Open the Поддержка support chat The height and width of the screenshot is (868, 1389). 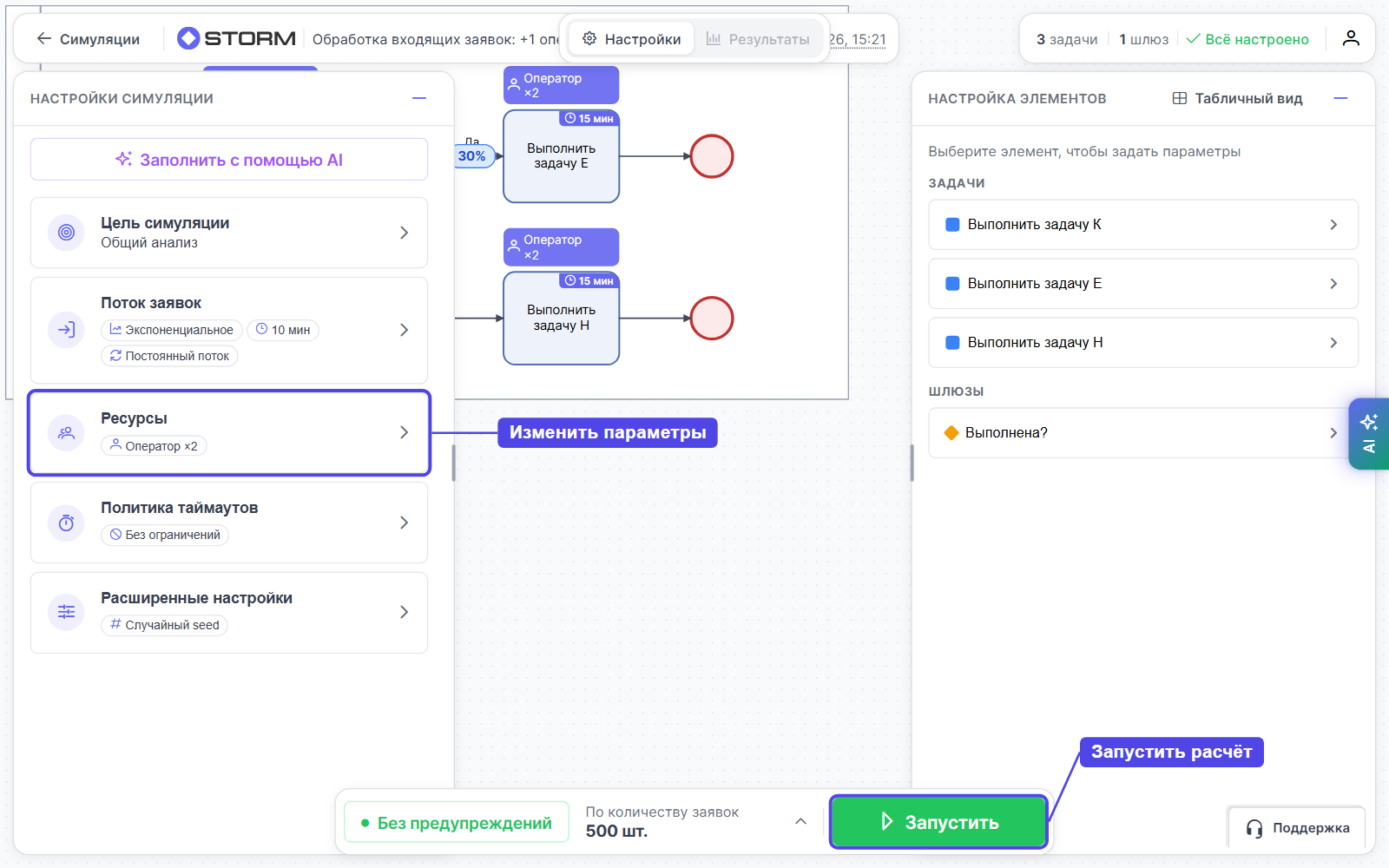click(x=1297, y=828)
